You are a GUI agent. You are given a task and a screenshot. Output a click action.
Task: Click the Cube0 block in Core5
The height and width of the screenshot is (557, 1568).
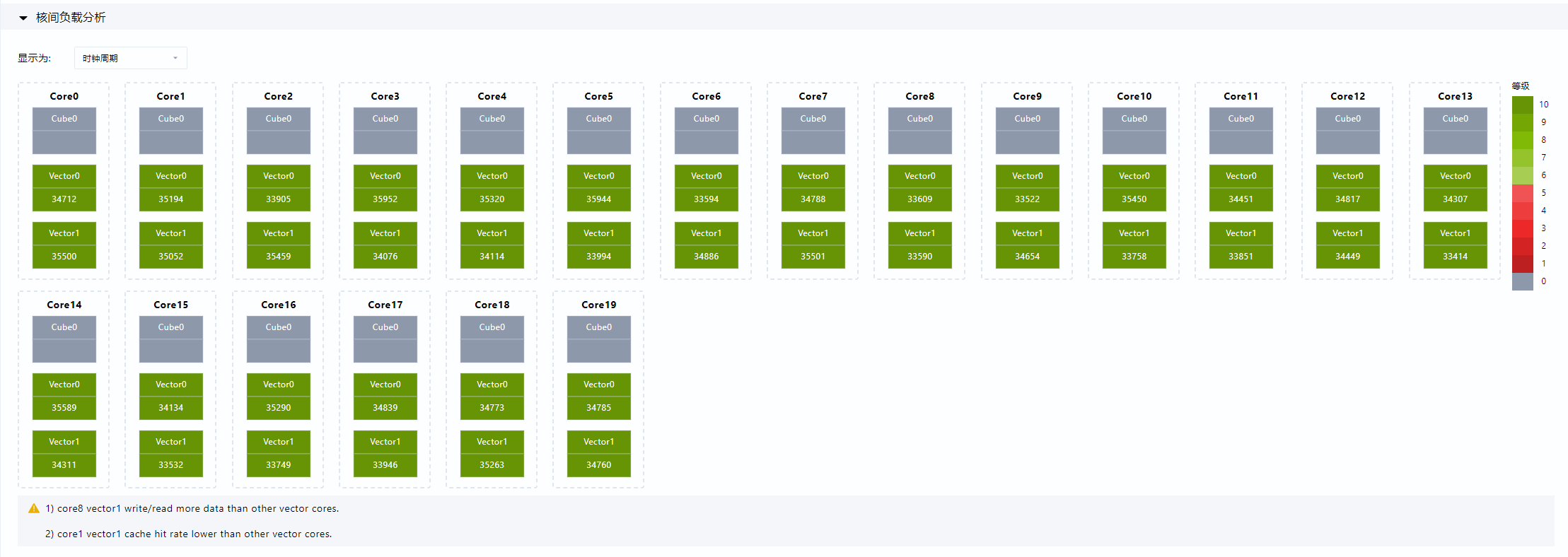coord(599,130)
